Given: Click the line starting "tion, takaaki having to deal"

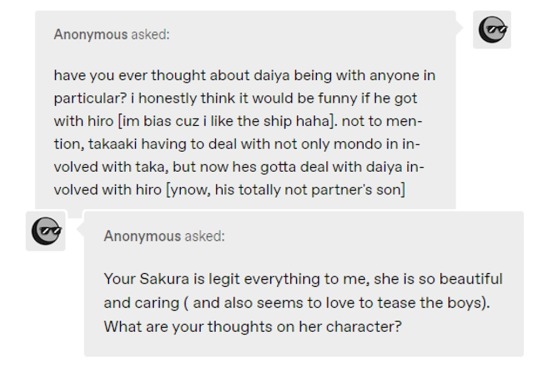Looking at the screenshot, I should 237,144.
